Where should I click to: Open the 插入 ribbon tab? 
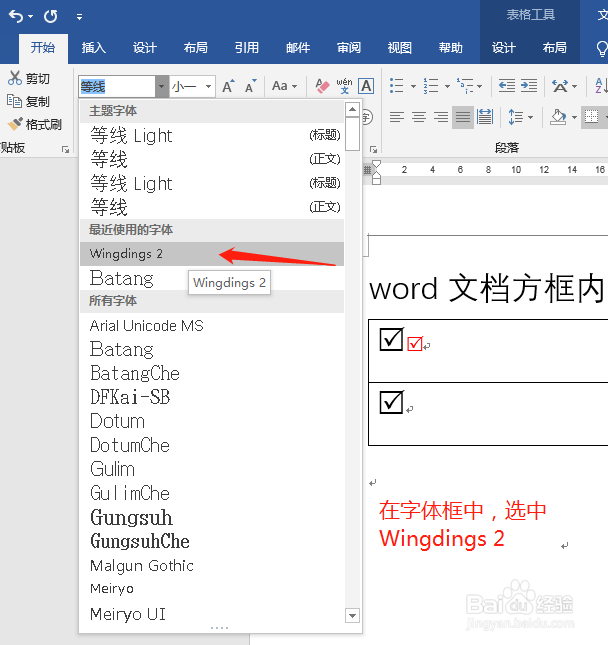click(x=94, y=48)
